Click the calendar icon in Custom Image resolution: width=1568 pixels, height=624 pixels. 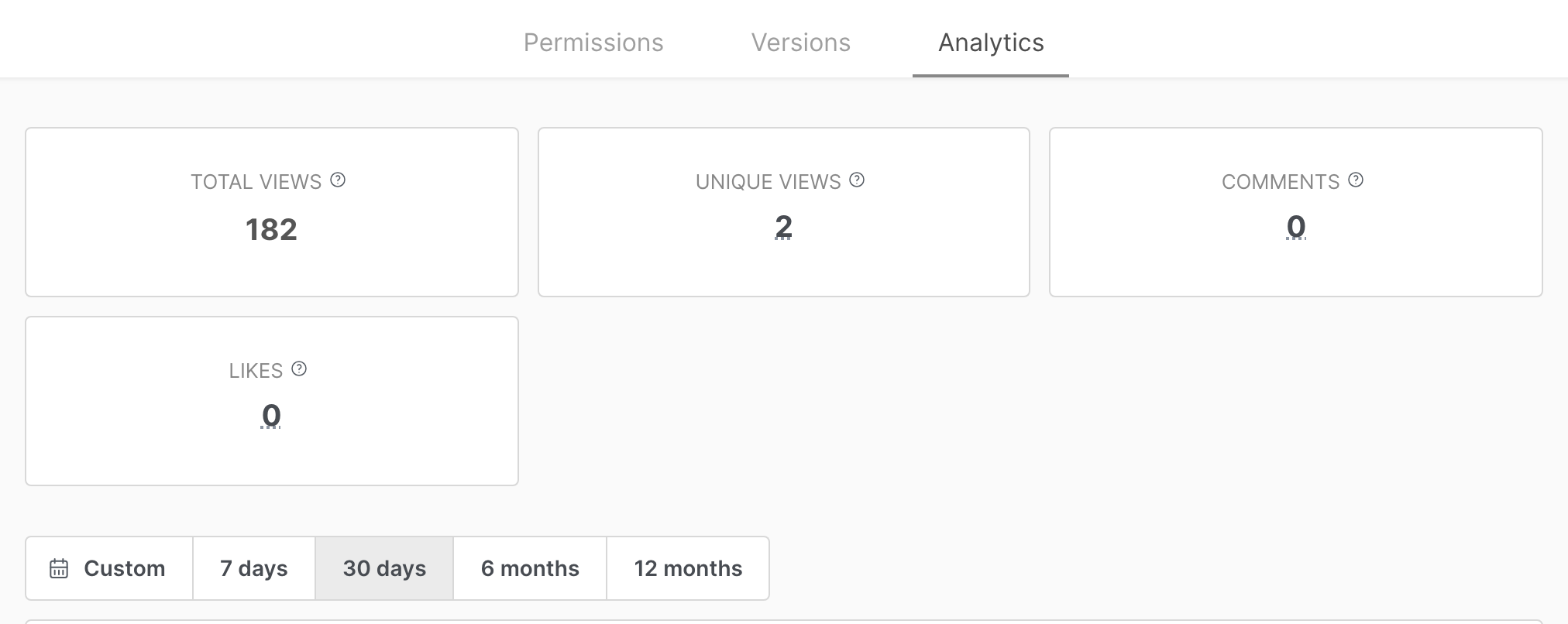[59, 569]
